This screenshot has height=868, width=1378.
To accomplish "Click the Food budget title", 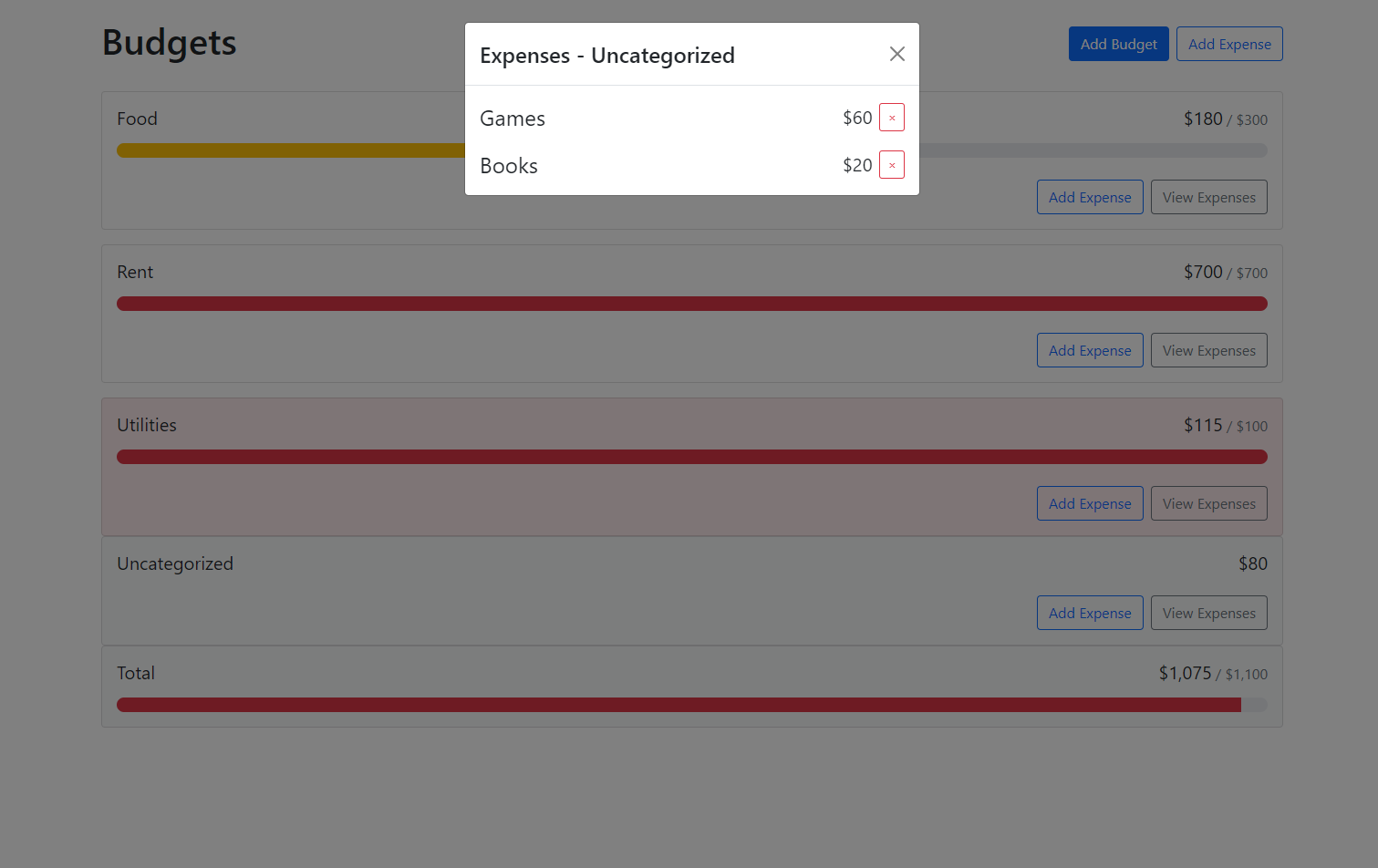I will [x=137, y=119].
